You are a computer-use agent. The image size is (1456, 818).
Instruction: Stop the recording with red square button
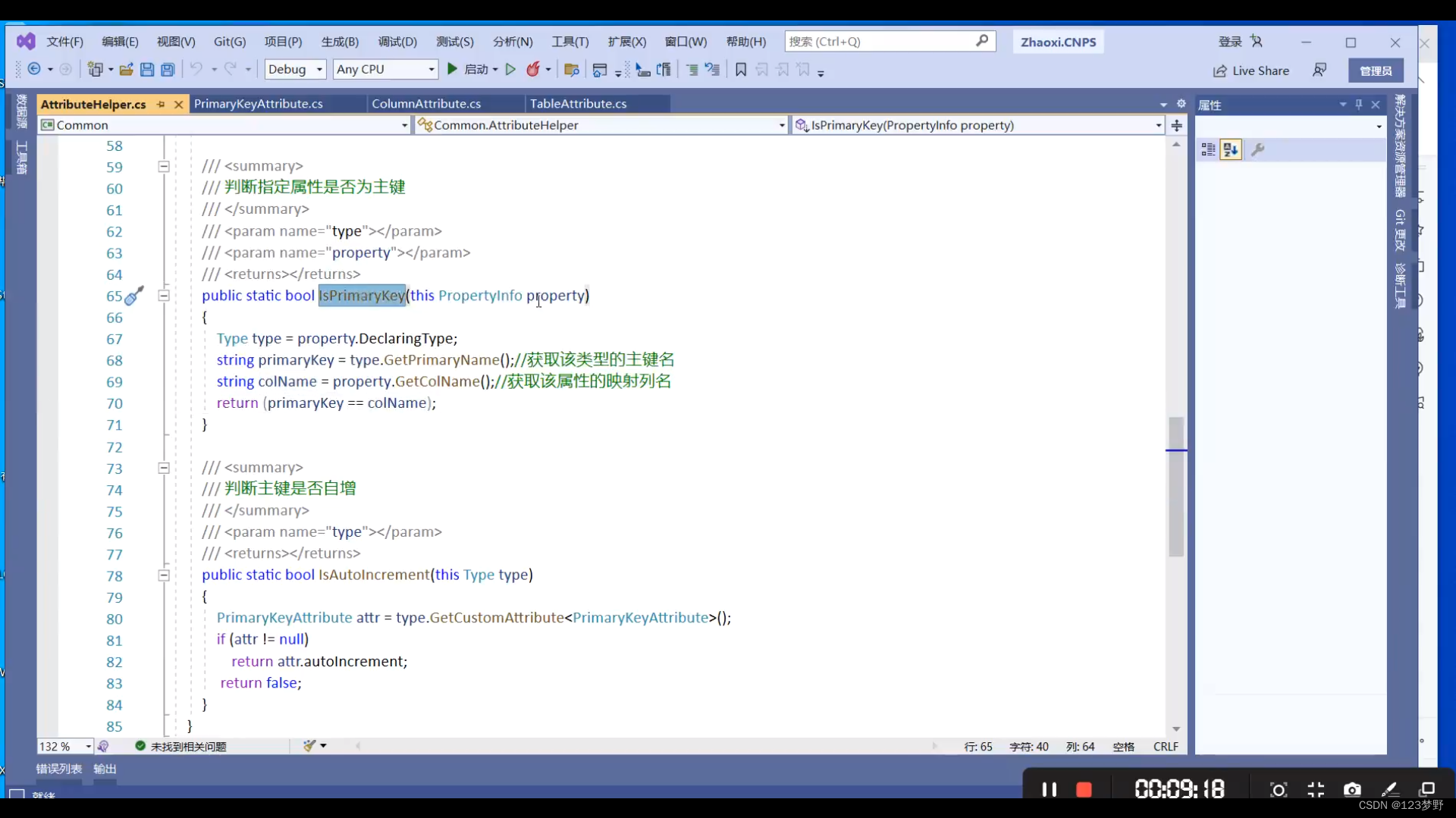tap(1084, 789)
